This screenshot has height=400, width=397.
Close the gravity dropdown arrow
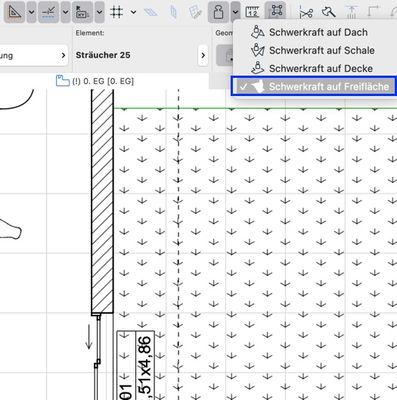point(235,12)
